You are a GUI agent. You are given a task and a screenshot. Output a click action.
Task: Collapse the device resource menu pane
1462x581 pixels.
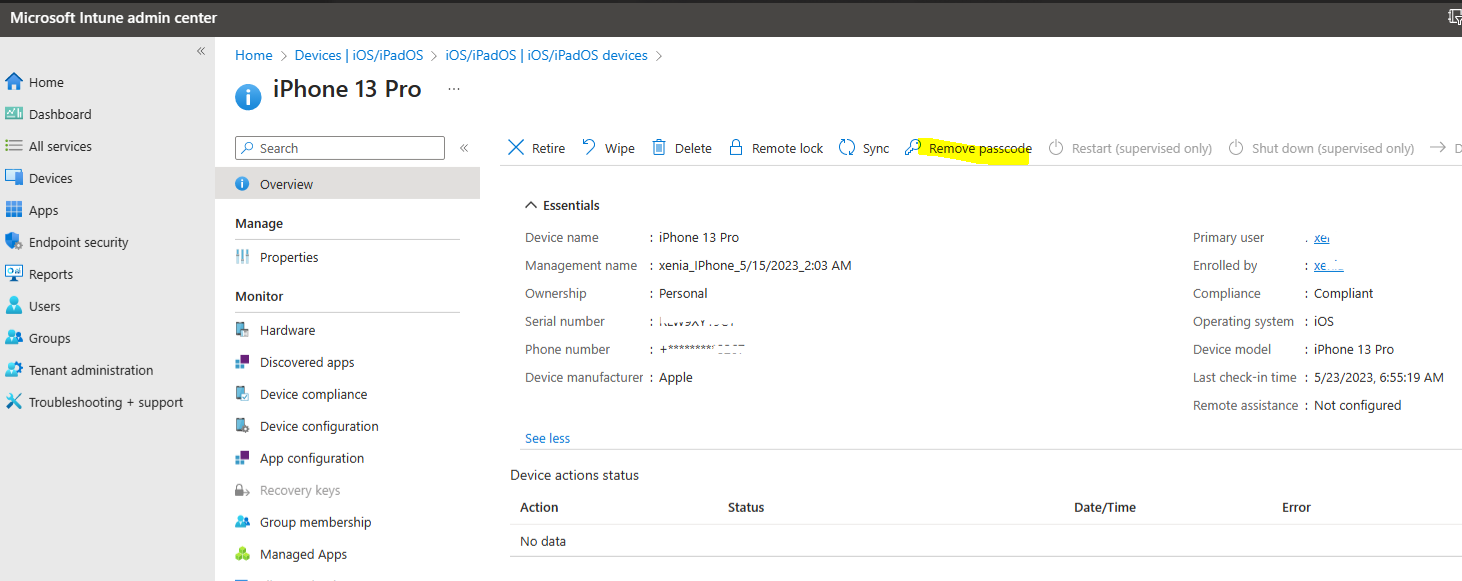(464, 148)
